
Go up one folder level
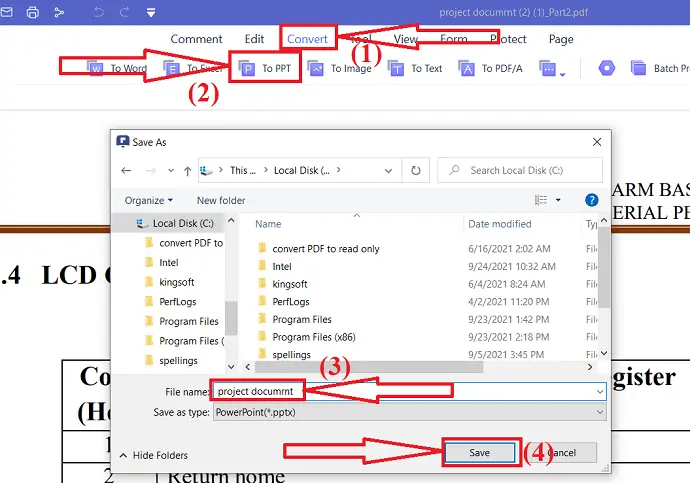tap(187, 171)
